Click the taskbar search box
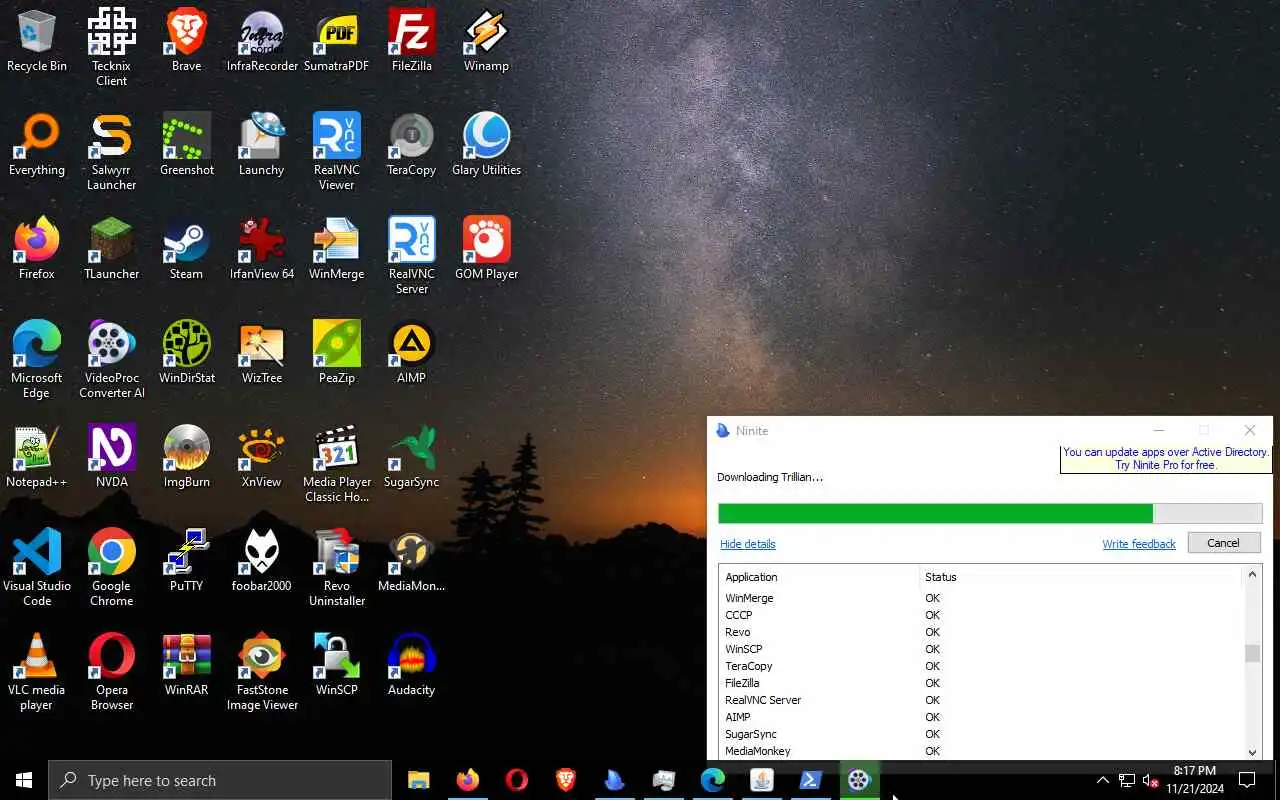This screenshot has height=800, width=1280. pos(220,780)
